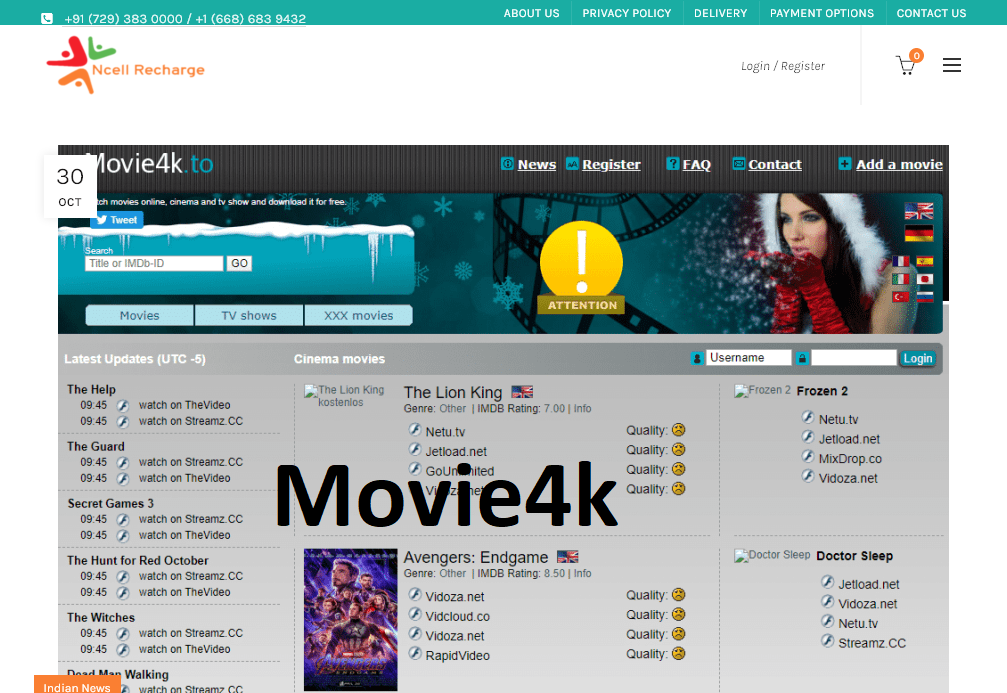
Task: Open the hamburger menu icon
Action: point(952,65)
